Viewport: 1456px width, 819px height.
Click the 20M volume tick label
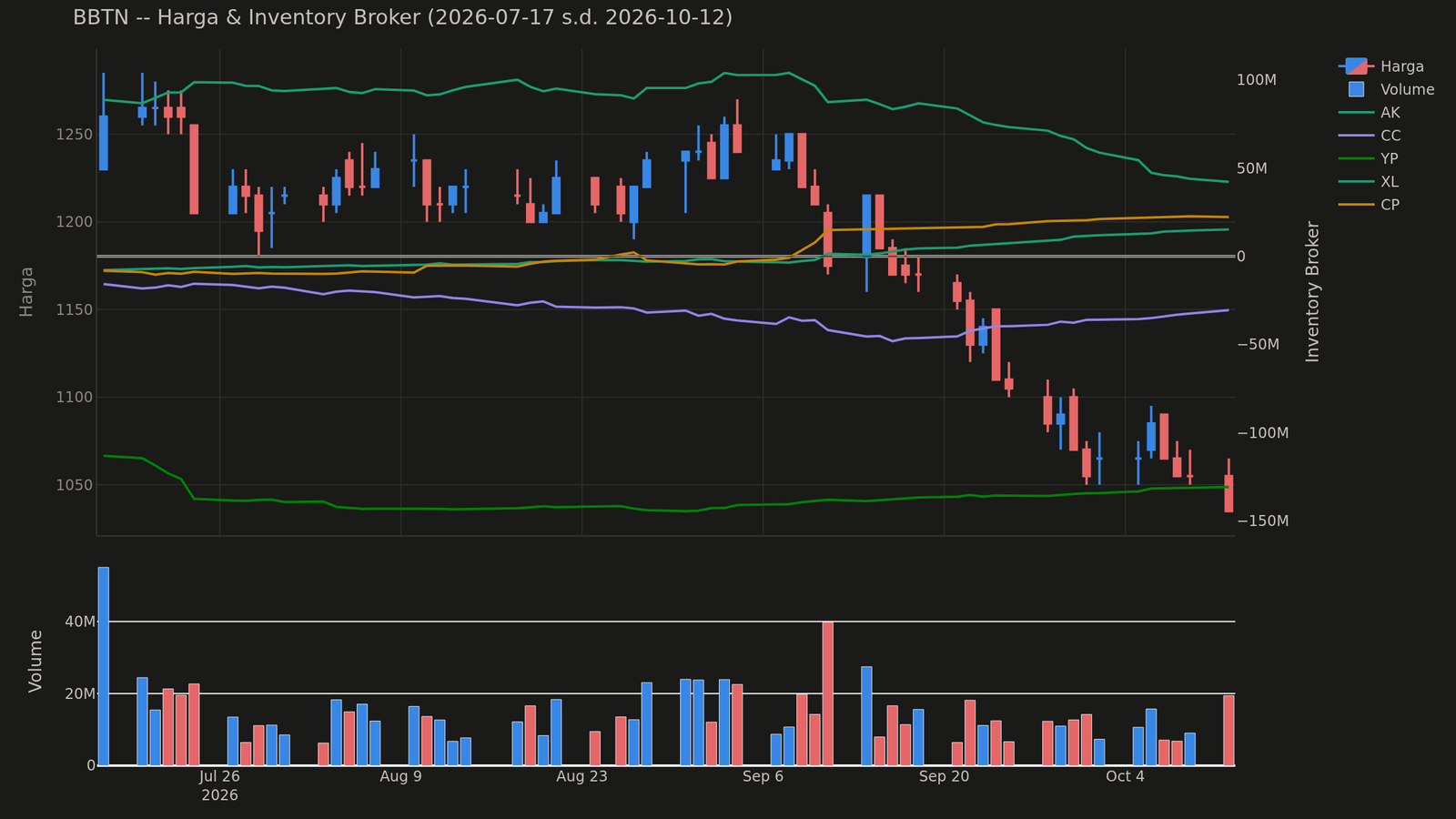click(79, 693)
